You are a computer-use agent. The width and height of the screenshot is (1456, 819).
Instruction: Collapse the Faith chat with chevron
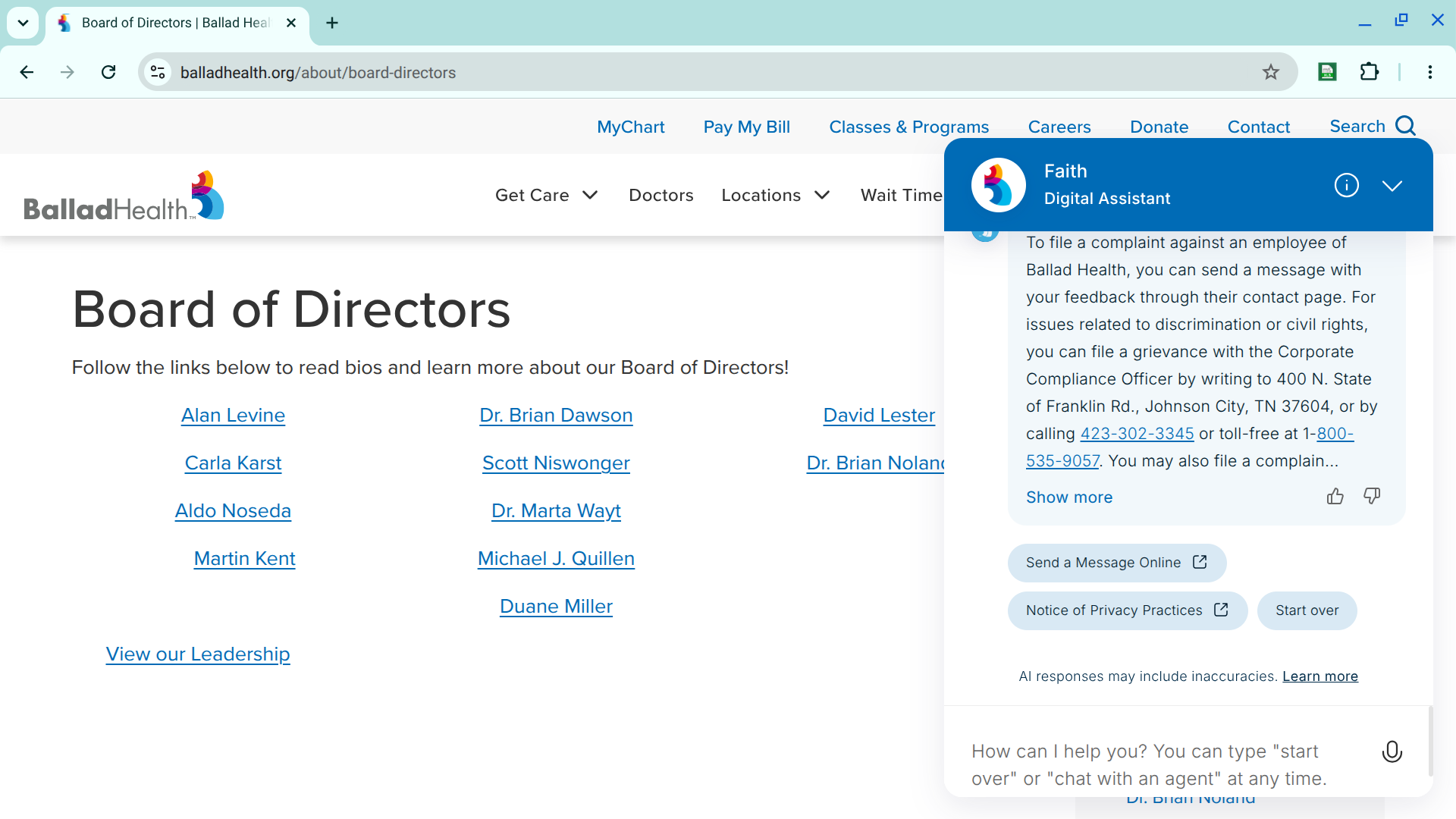(x=1392, y=185)
